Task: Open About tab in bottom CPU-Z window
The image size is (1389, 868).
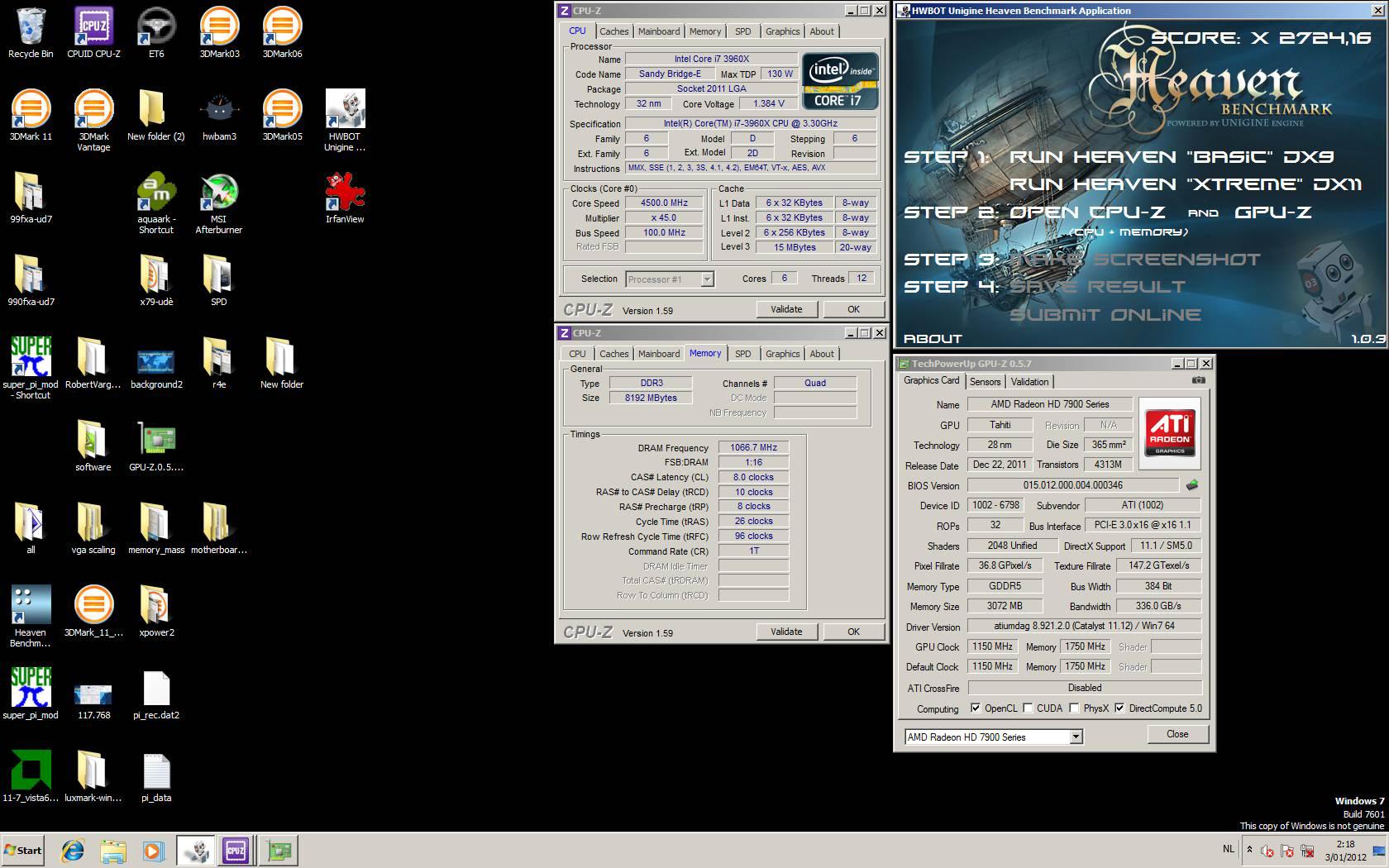Action: [x=822, y=354]
